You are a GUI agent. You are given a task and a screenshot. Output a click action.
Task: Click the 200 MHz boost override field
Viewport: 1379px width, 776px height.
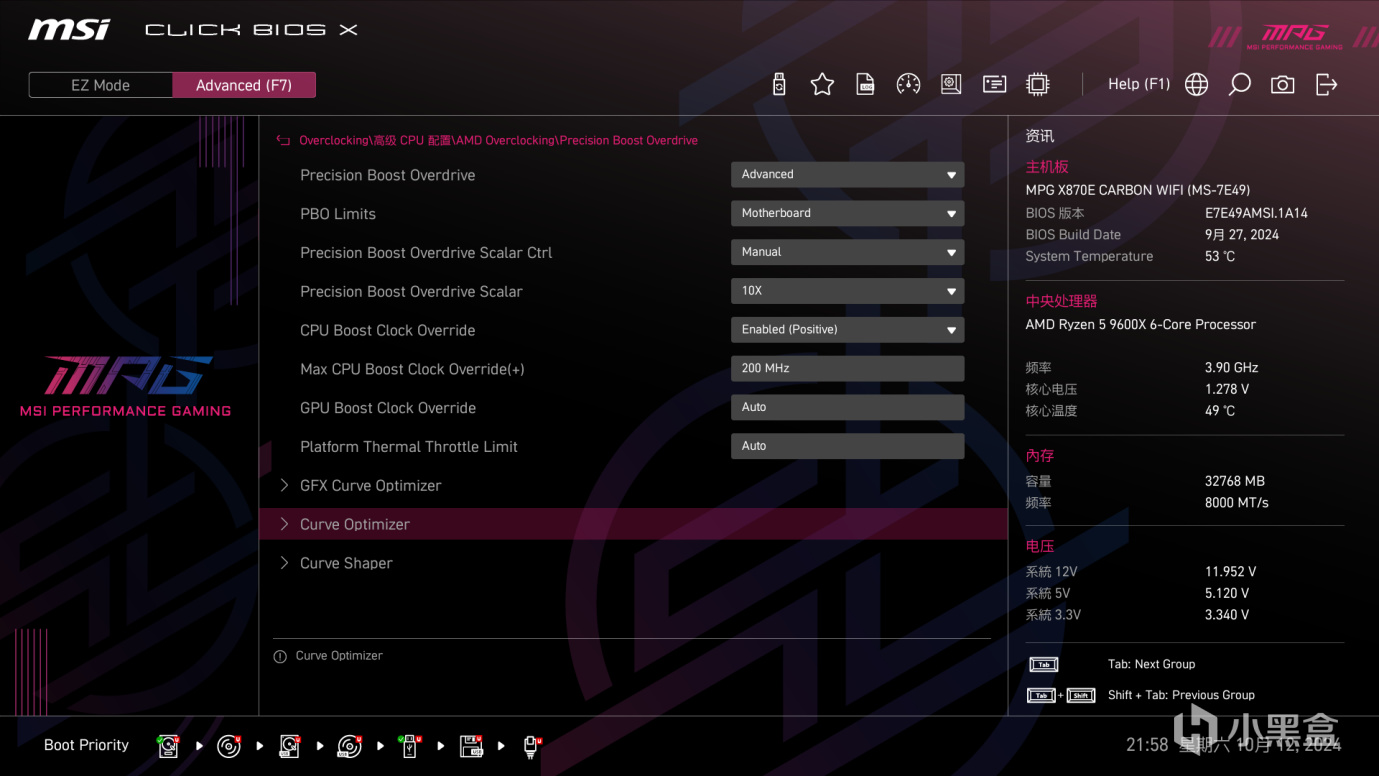847,369
